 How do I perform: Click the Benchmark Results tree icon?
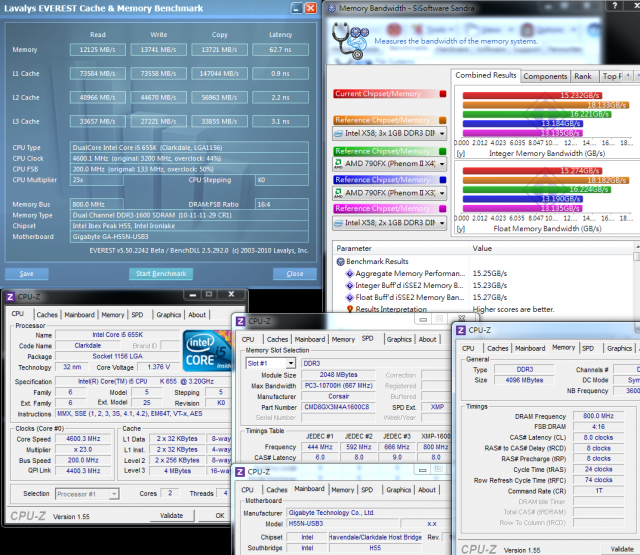tap(340, 262)
